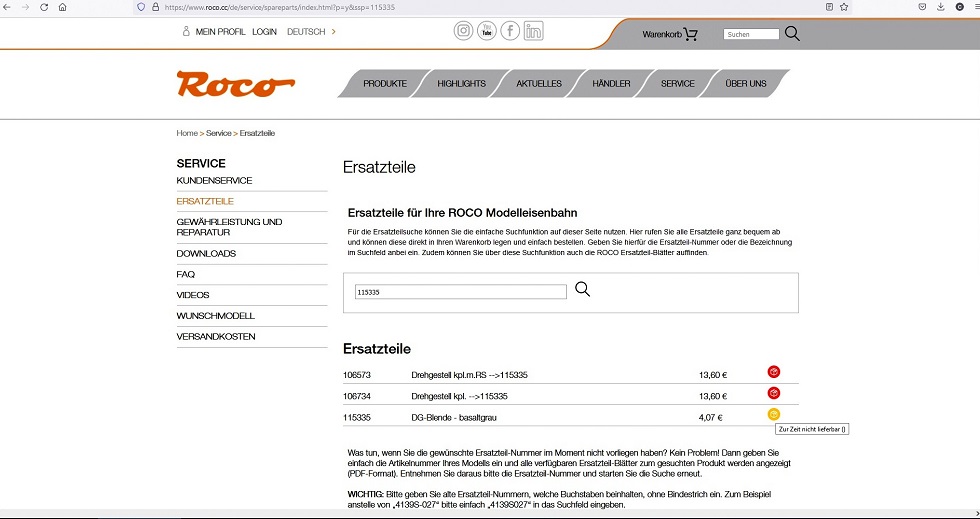Open the DOWNLOADS sidebar entry
The width and height of the screenshot is (980, 519).
point(206,254)
